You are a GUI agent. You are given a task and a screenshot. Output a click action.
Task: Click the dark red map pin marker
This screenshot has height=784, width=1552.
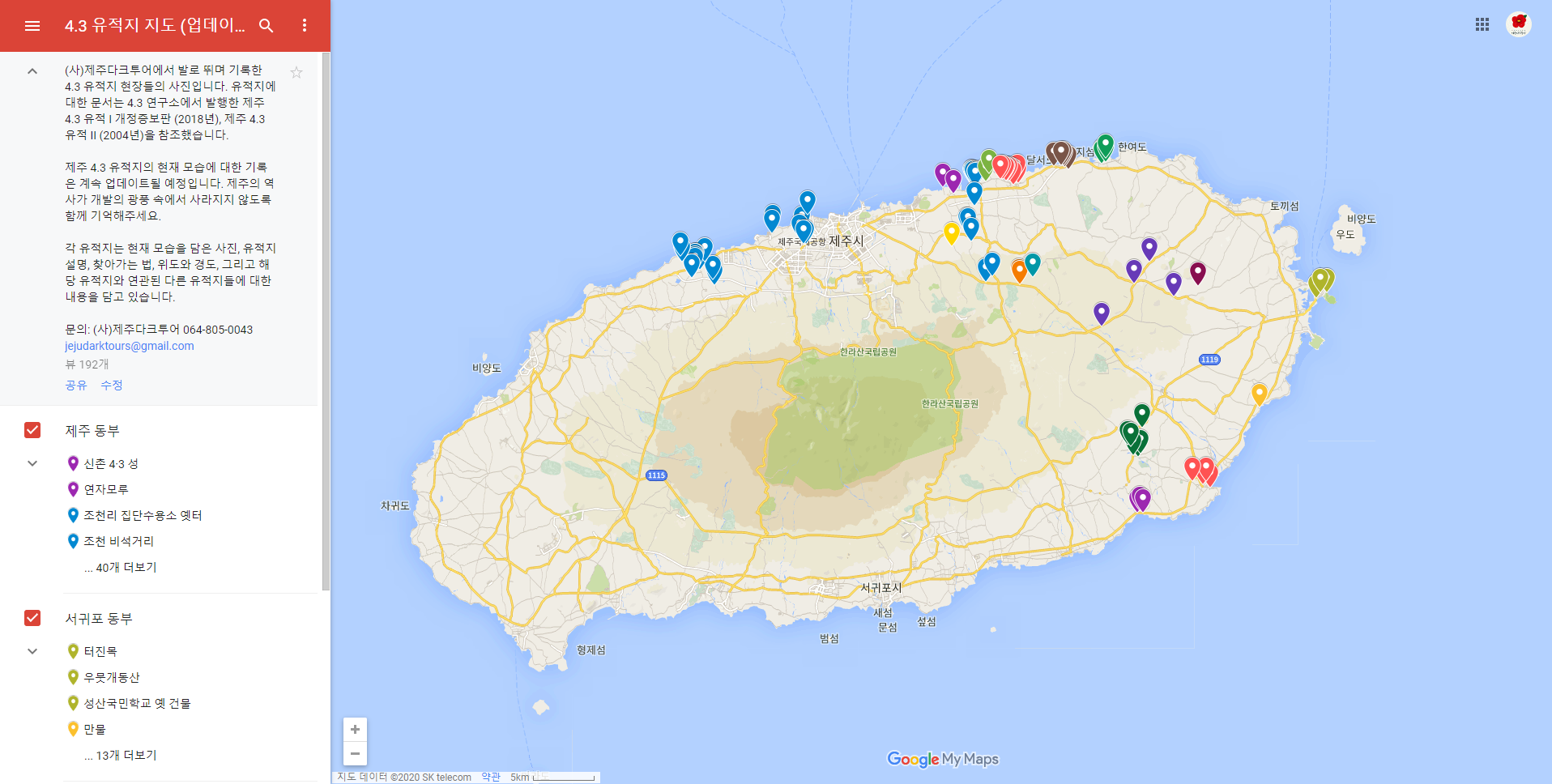click(1198, 273)
